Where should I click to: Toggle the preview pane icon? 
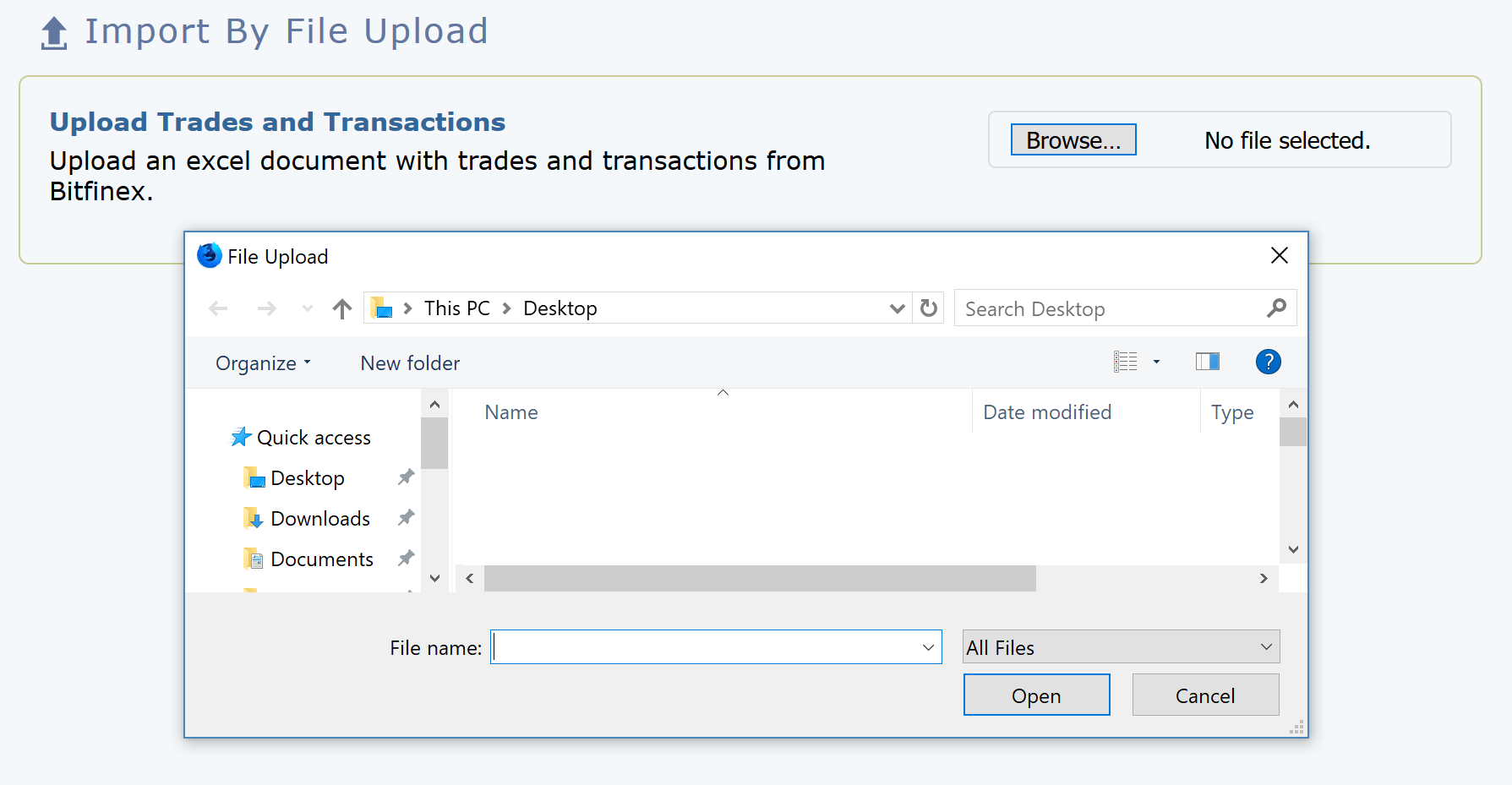coord(1207,363)
